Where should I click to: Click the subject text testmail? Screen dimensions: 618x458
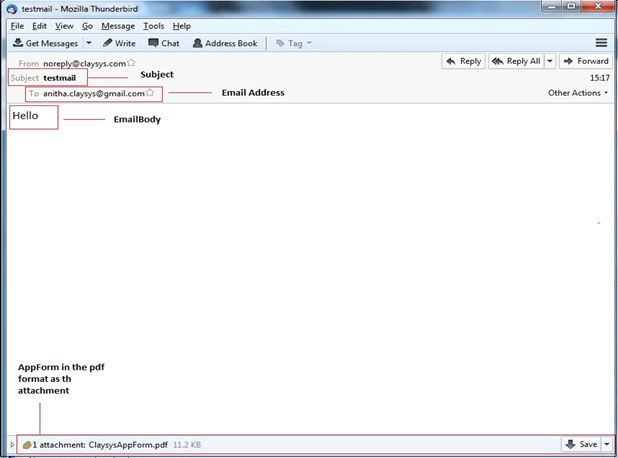(x=60, y=78)
